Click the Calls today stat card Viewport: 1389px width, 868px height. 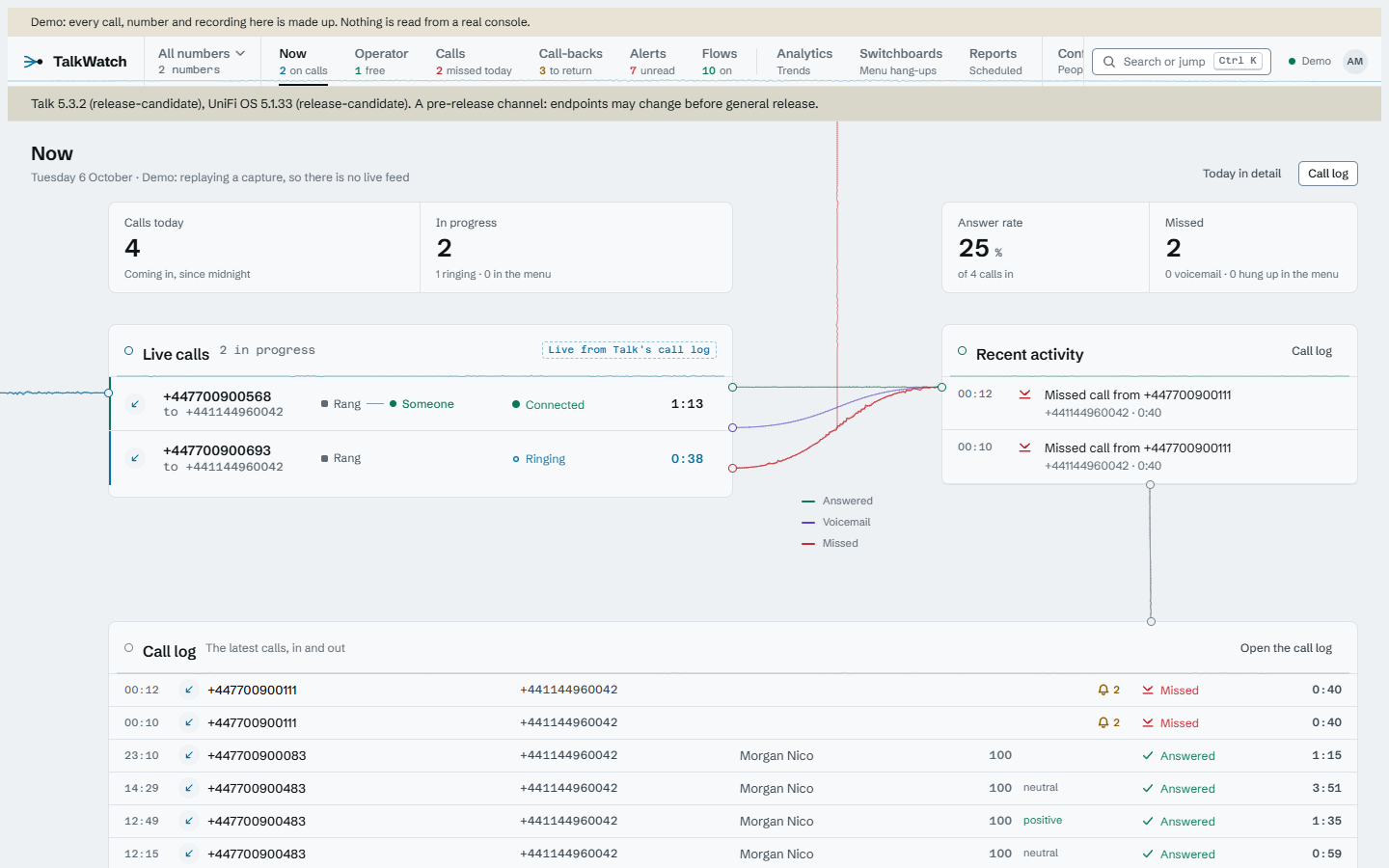[264, 248]
